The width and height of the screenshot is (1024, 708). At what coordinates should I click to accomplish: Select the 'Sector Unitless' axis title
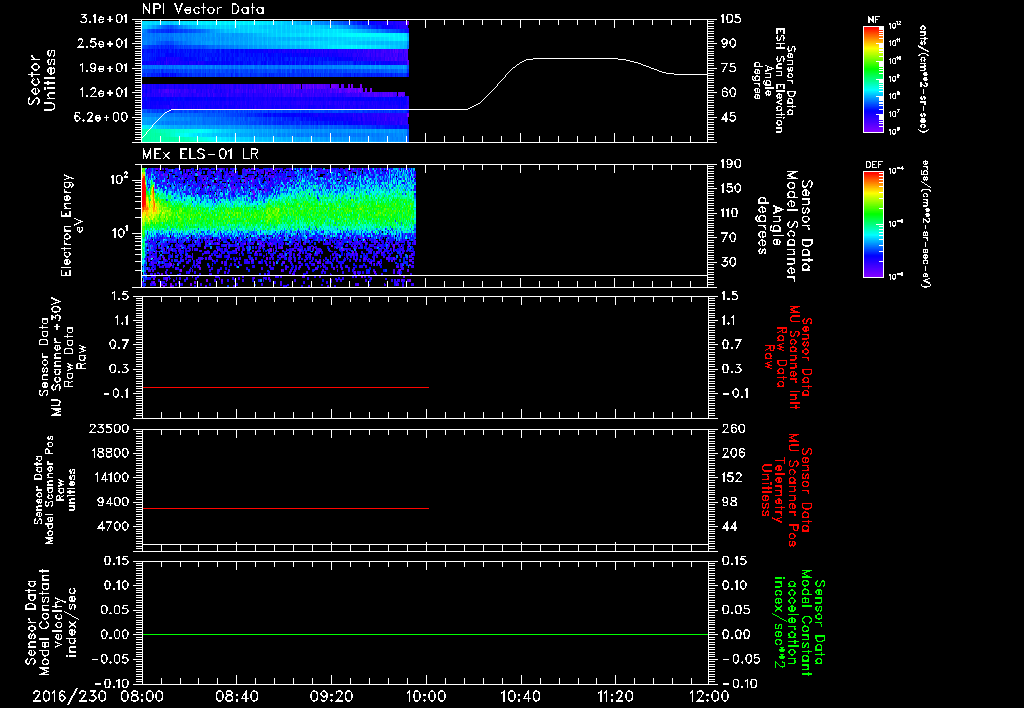click(42, 80)
